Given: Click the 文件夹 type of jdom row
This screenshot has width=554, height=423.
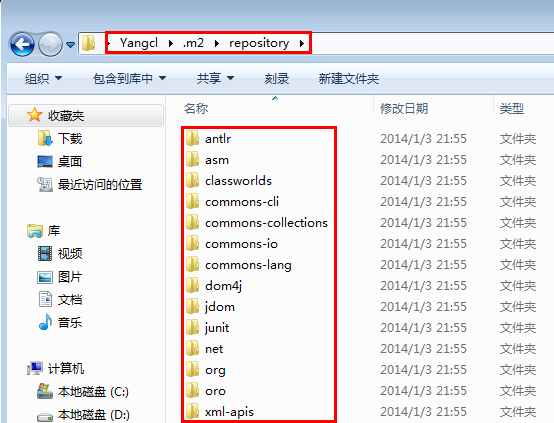Looking at the screenshot, I should point(518,307).
